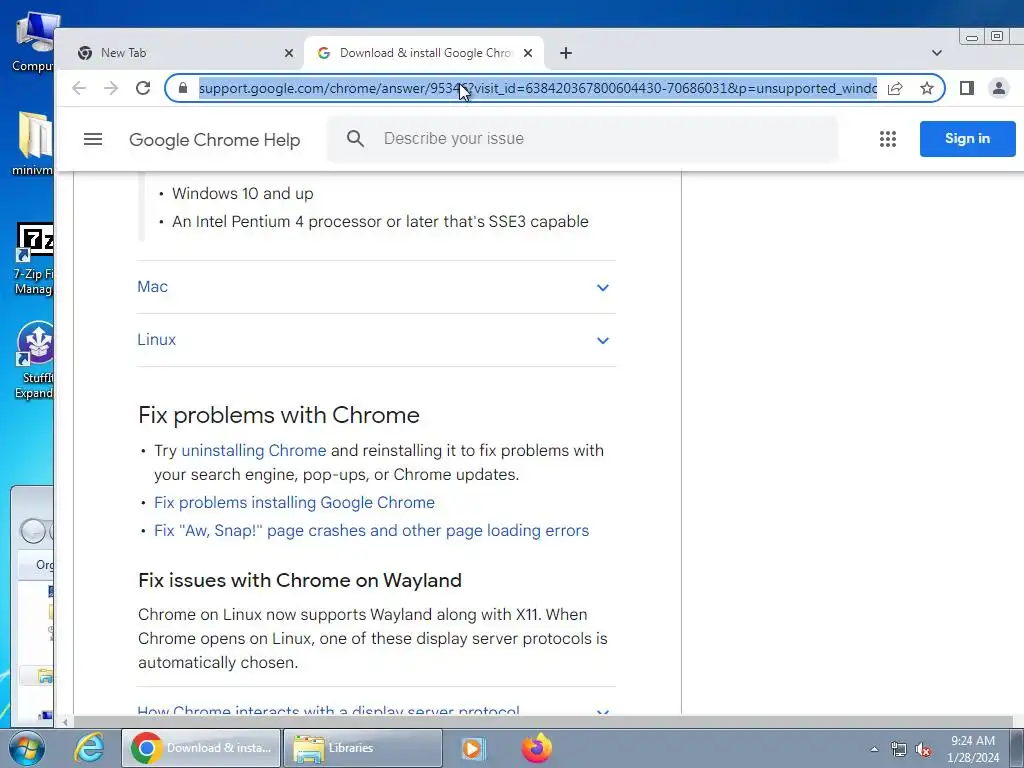Image resolution: width=1024 pixels, height=768 pixels.
Task: Select the Computer desktop icon
Action: 33,42
